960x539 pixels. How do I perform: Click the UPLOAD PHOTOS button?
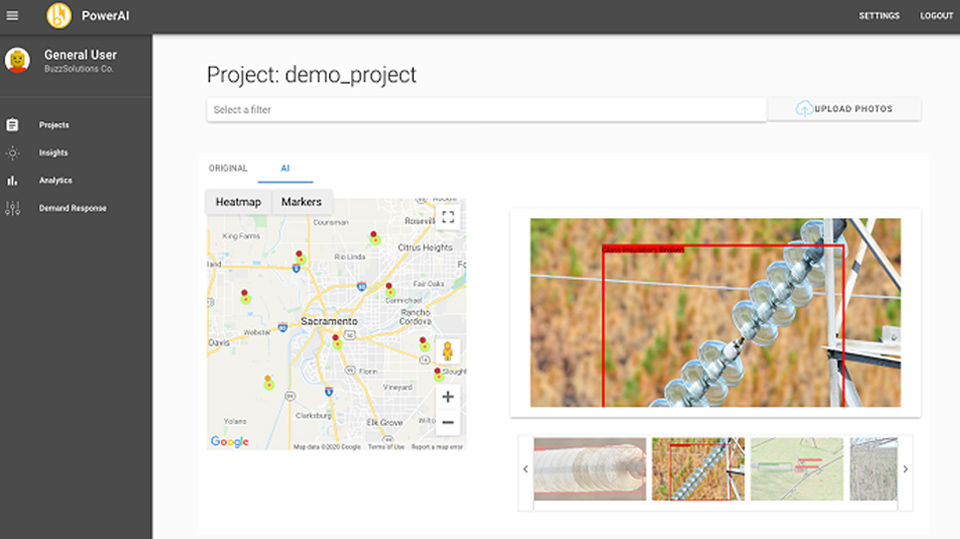[844, 109]
